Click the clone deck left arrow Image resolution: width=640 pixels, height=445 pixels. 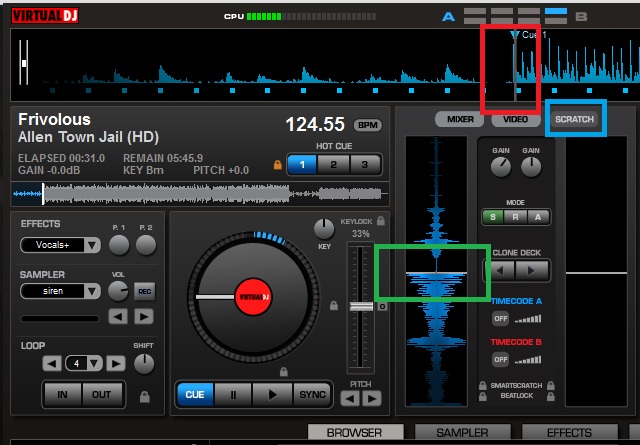click(x=502, y=269)
